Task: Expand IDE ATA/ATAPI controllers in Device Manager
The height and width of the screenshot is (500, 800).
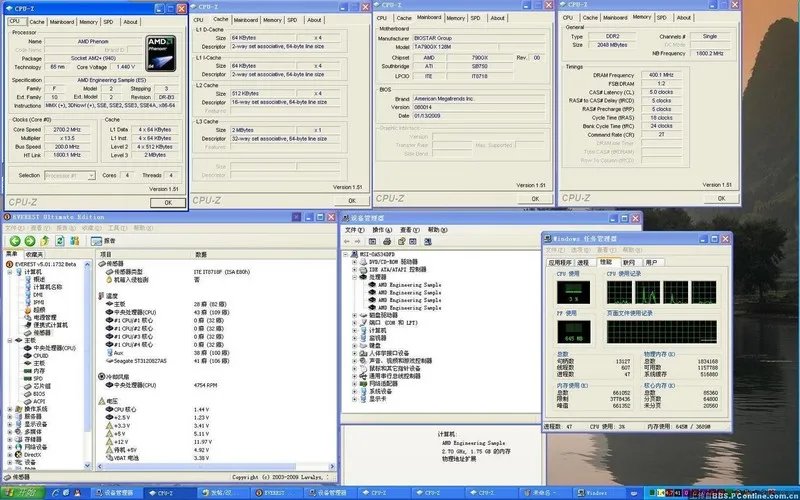Action: pos(355,269)
